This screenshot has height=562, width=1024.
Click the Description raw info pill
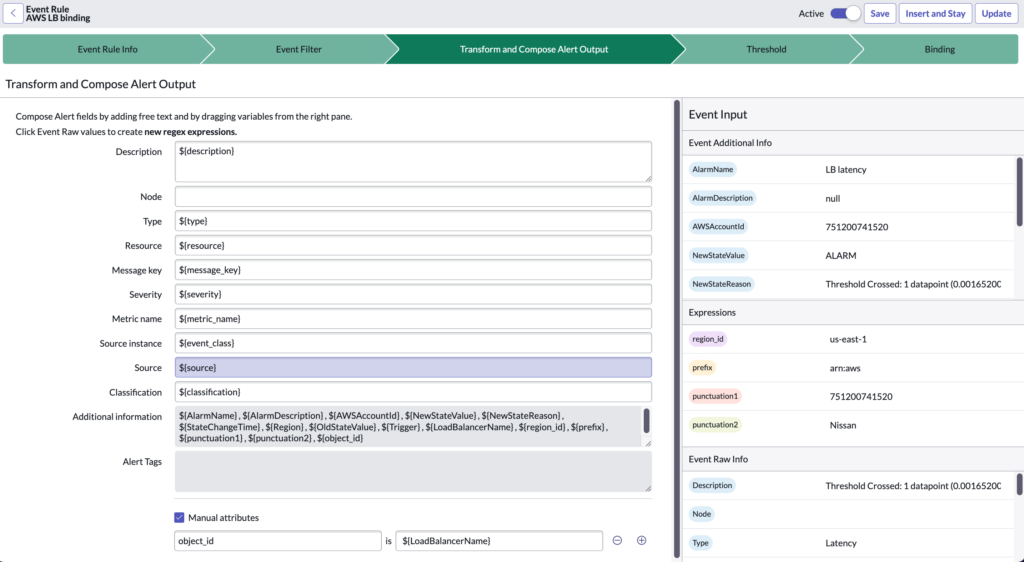tap(712, 486)
